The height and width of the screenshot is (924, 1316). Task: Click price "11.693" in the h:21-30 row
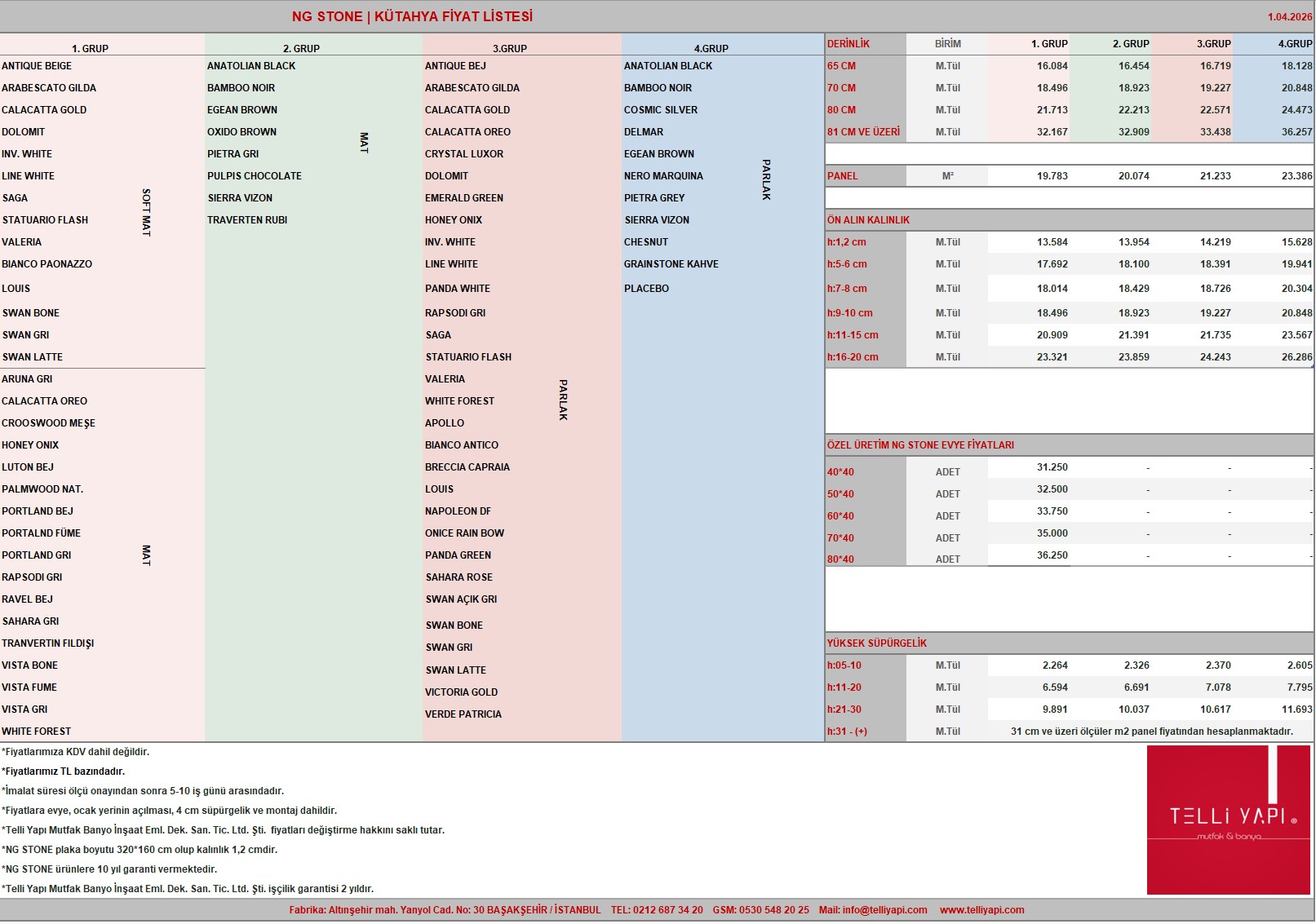[x=1297, y=710]
